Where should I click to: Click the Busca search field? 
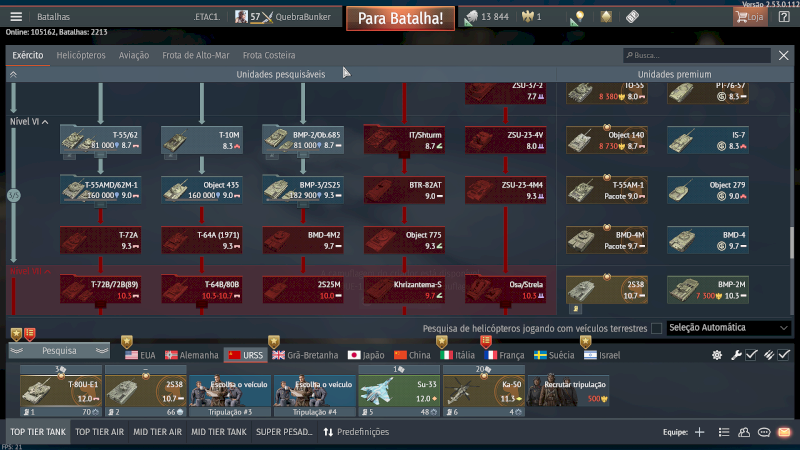(x=697, y=55)
